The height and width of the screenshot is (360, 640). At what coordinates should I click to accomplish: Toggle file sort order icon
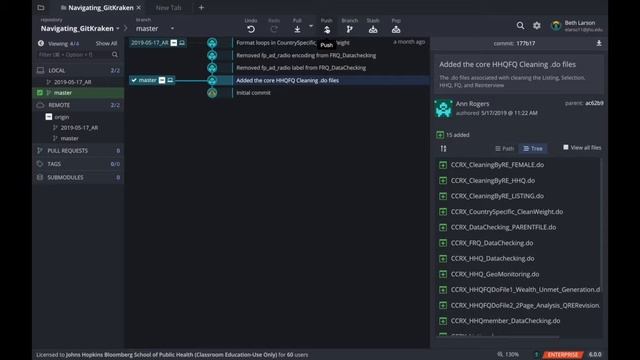[x=444, y=149]
